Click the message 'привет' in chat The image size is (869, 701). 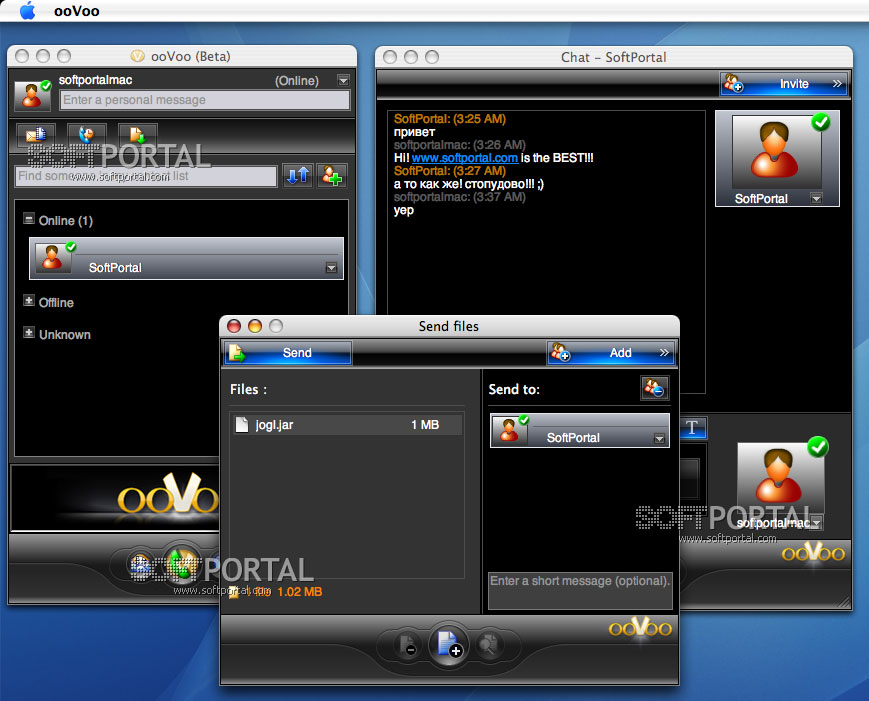414,132
